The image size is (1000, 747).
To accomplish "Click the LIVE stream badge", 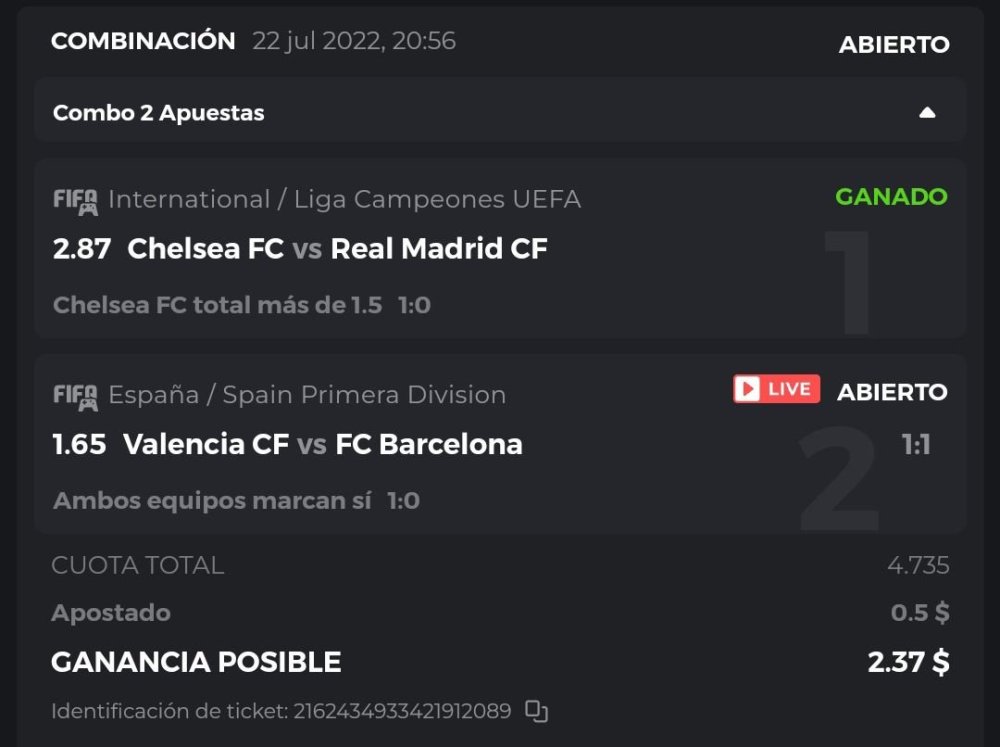I will 776,390.
